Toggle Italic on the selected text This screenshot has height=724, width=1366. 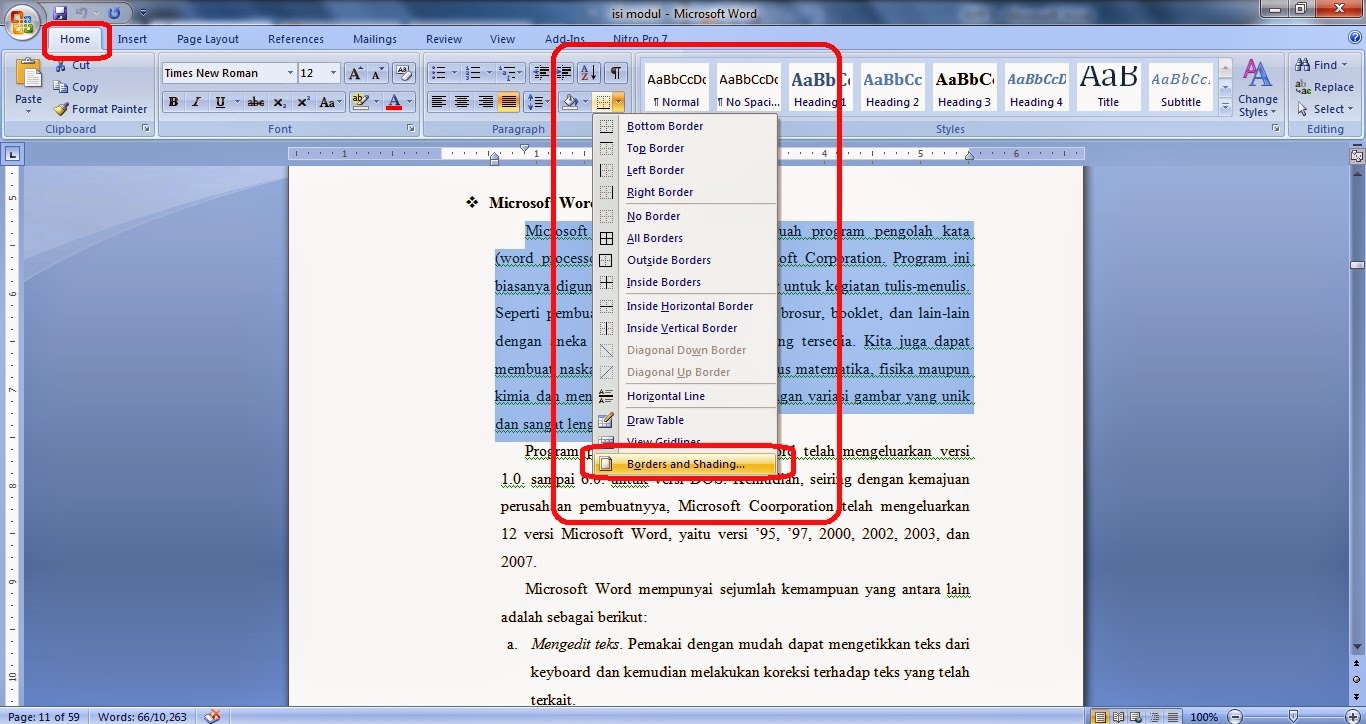pos(196,101)
